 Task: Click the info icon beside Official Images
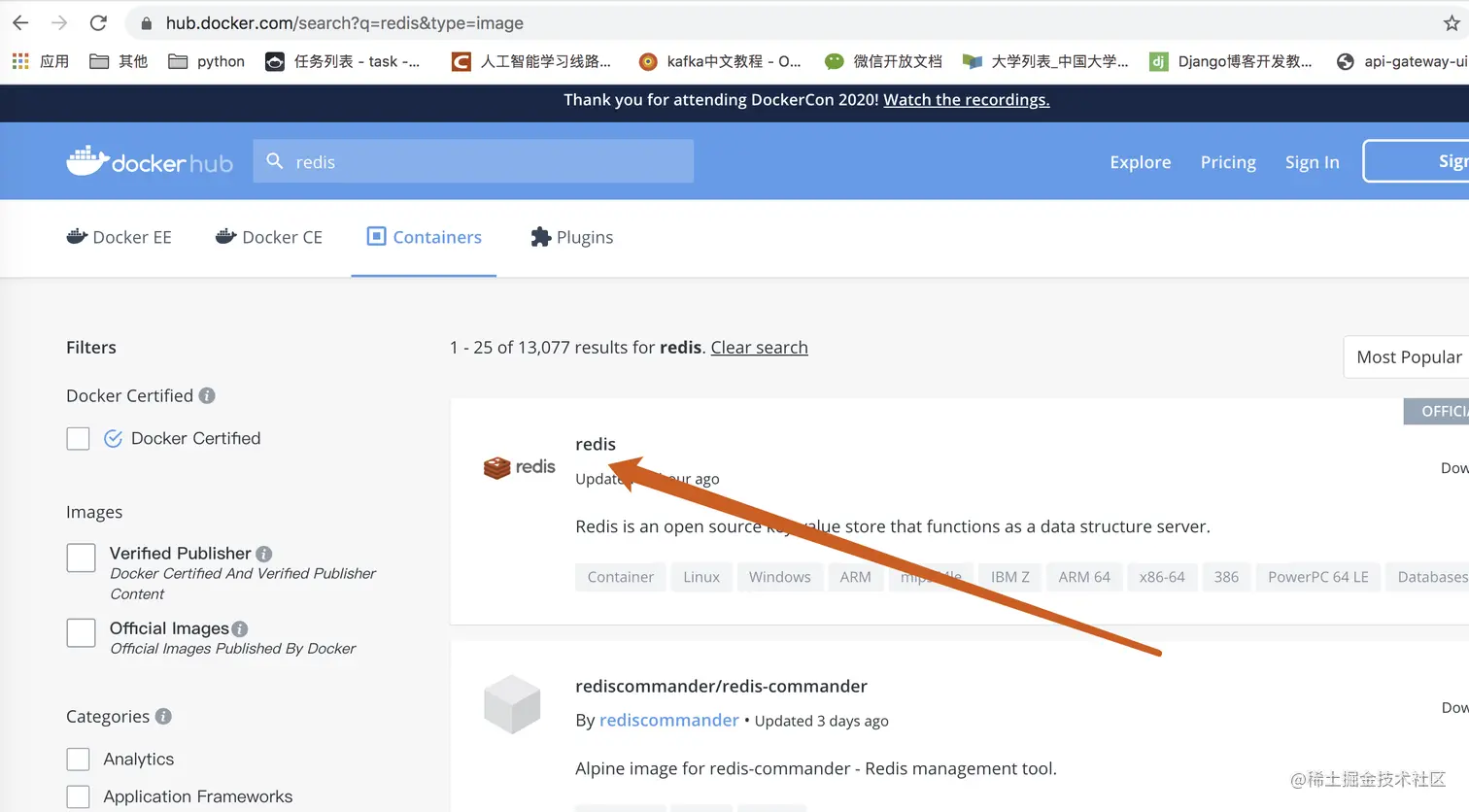240,628
